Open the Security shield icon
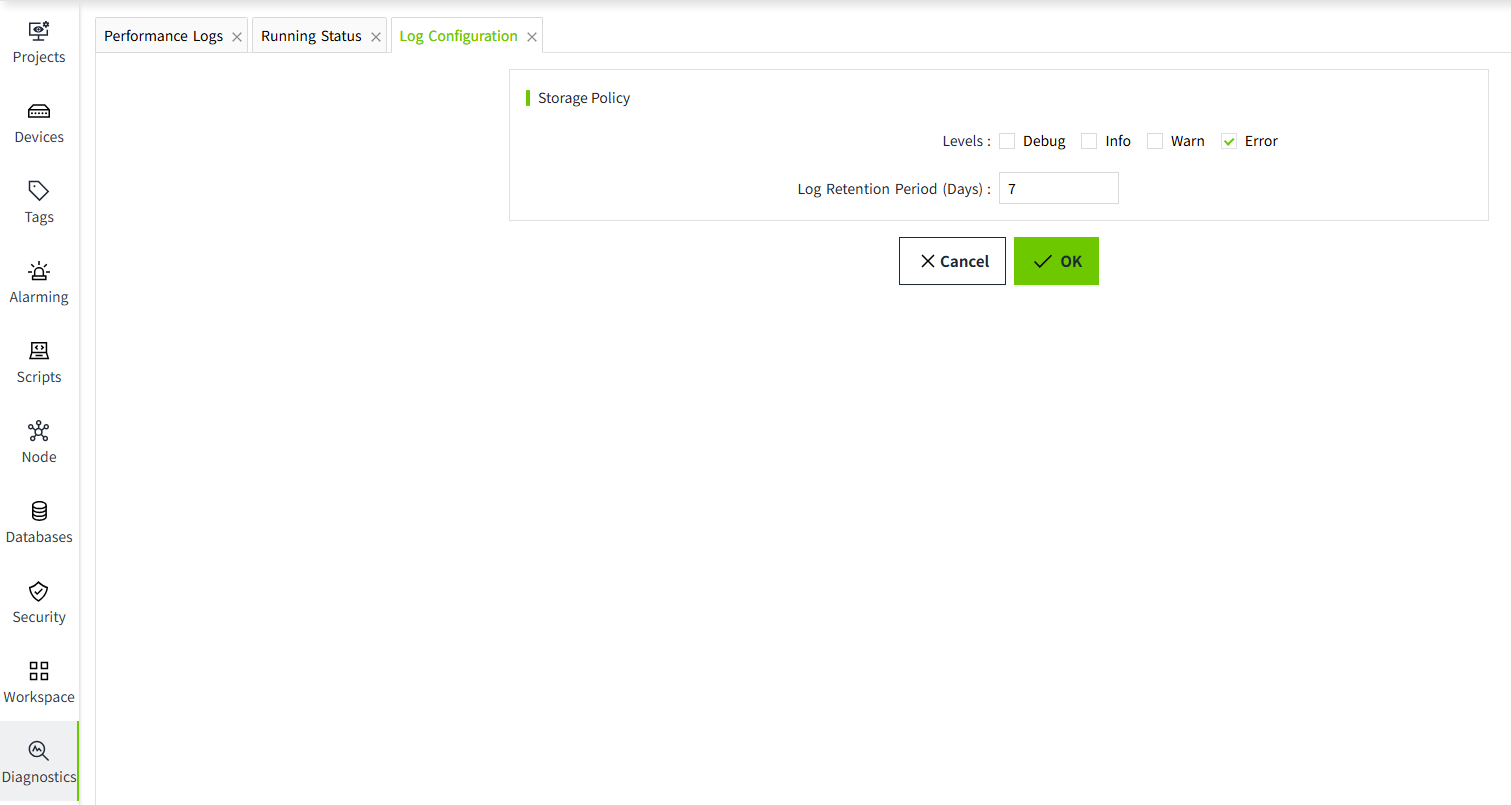The width and height of the screenshot is (1511, 805). click(39, 591)
